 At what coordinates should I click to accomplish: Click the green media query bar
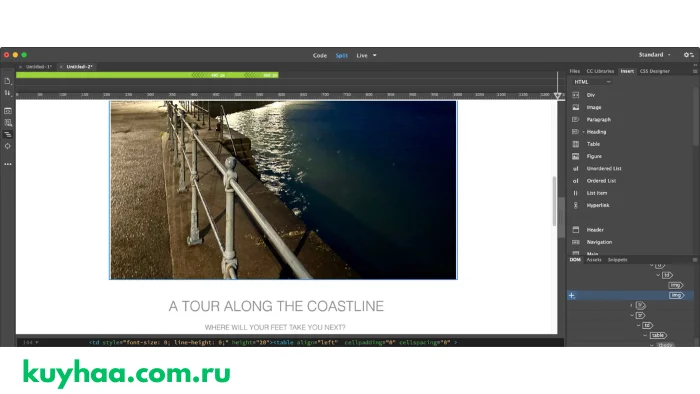click(x=147, y=75)
